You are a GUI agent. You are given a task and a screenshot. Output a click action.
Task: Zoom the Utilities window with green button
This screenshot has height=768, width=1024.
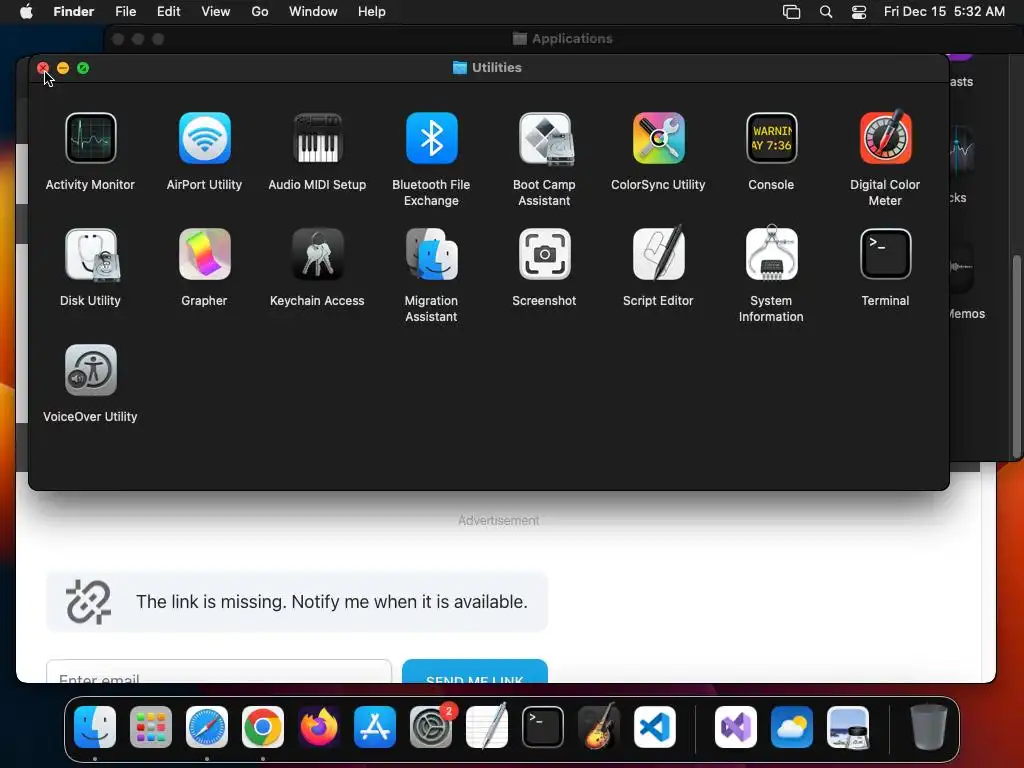83,68
